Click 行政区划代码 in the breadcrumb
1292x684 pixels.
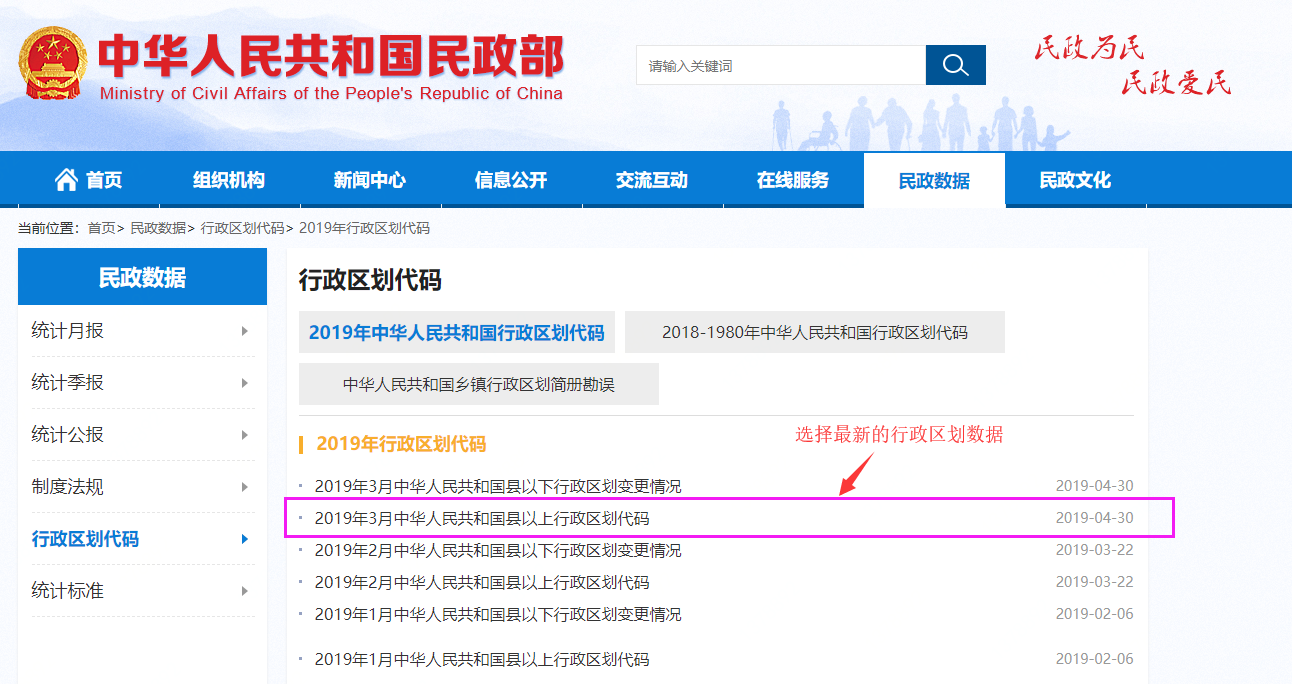tap(243, 228)
